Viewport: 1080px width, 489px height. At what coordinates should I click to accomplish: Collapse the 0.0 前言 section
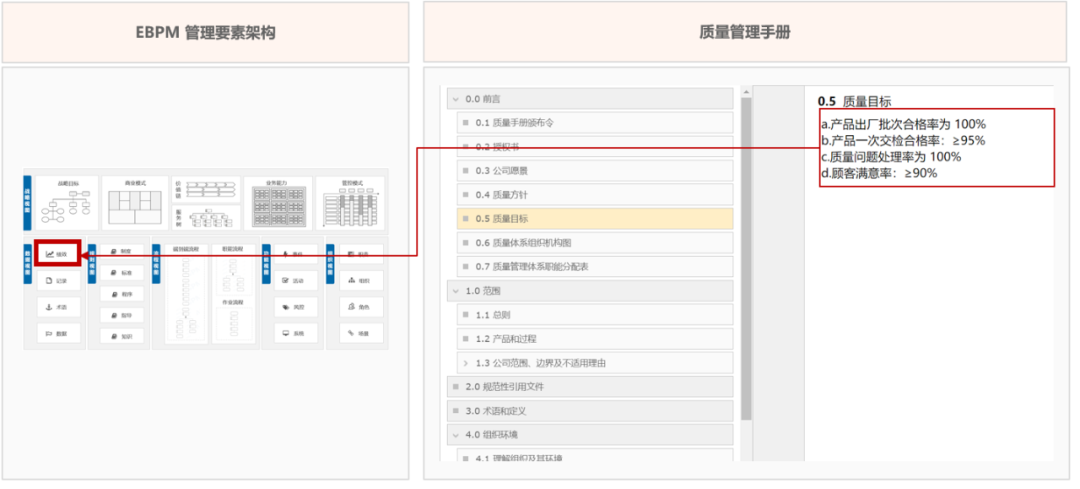456,99
